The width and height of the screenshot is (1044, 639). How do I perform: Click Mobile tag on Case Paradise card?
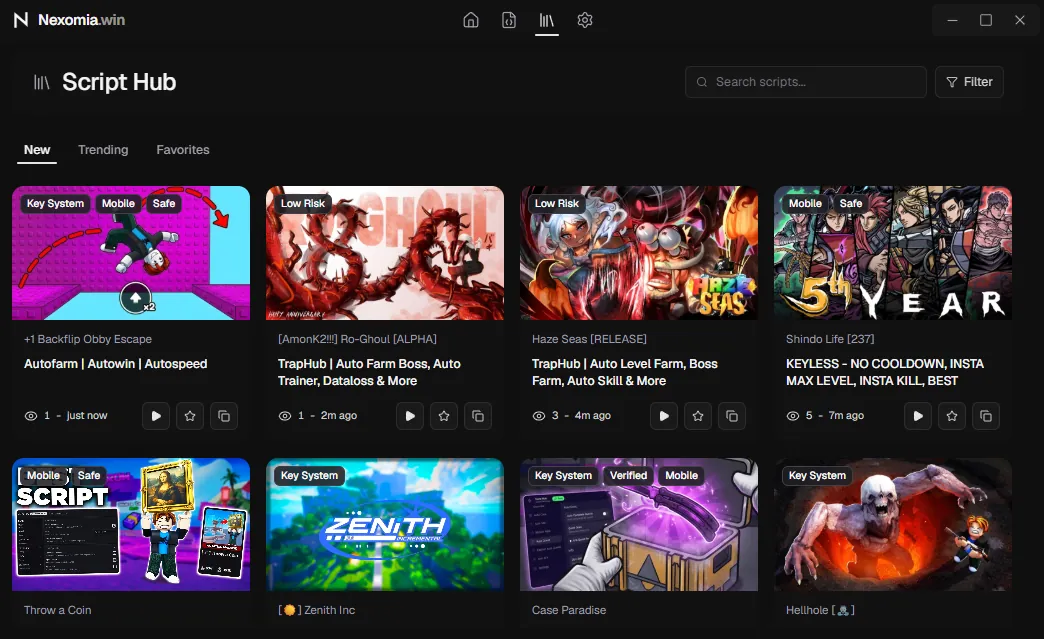coord(682,475)
